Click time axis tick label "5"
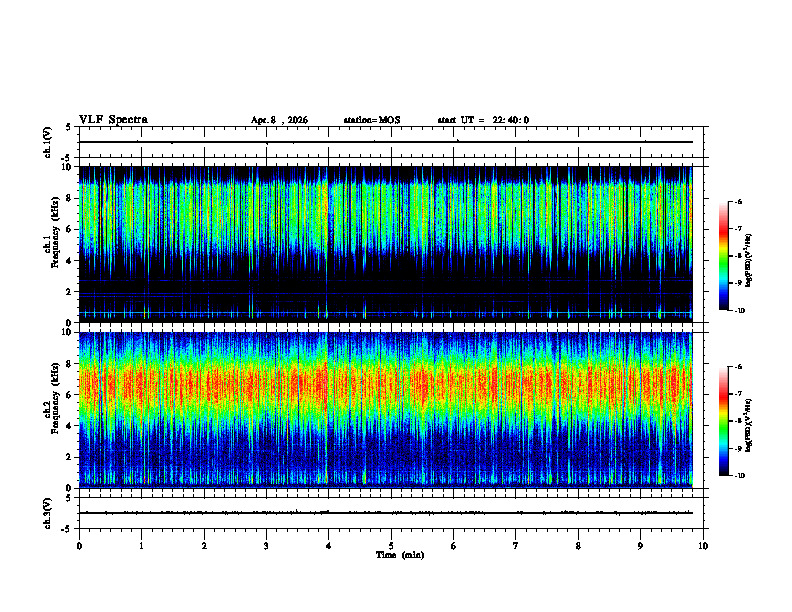The image size is (792, 612). 391,546
